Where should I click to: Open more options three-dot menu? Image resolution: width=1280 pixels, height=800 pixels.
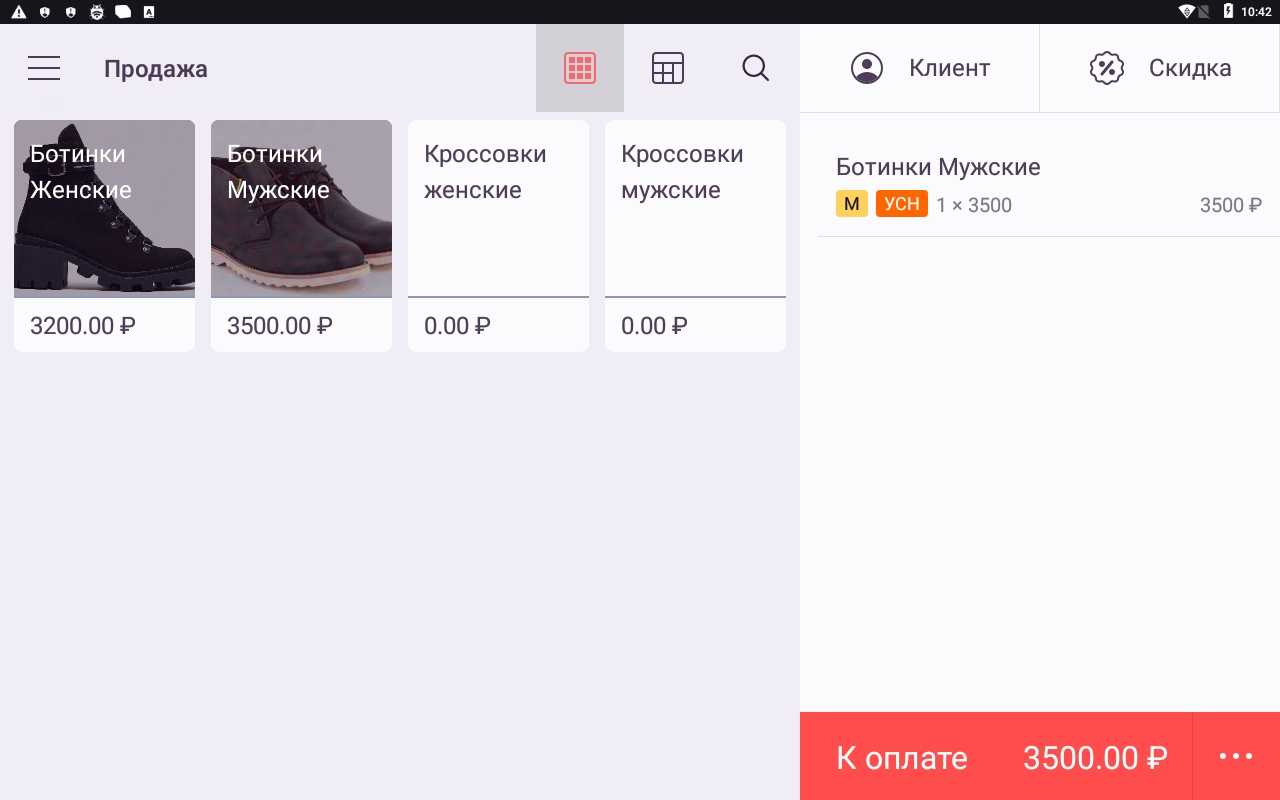(1236, 756)
